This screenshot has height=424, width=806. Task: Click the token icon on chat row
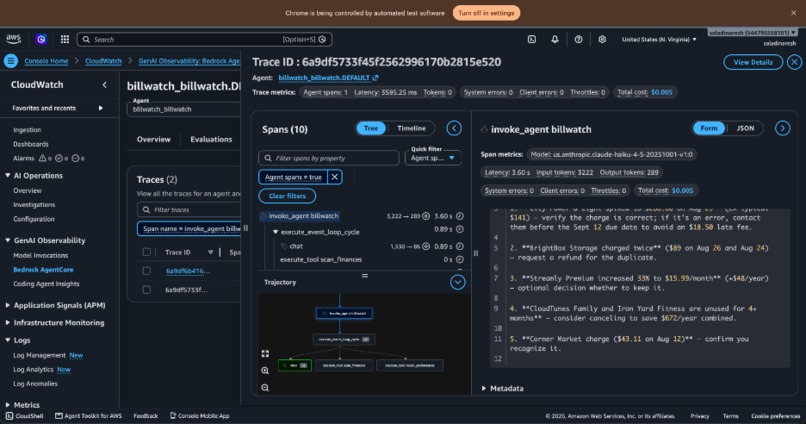point(426,246)
